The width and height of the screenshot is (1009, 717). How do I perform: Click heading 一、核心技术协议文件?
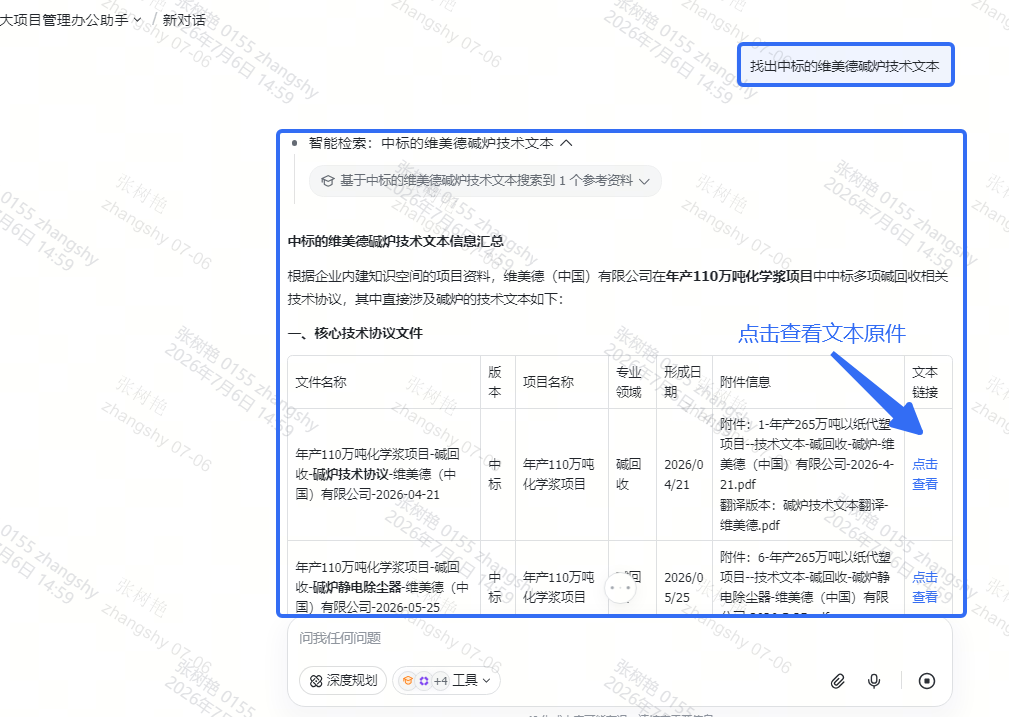tap(355, 333)
